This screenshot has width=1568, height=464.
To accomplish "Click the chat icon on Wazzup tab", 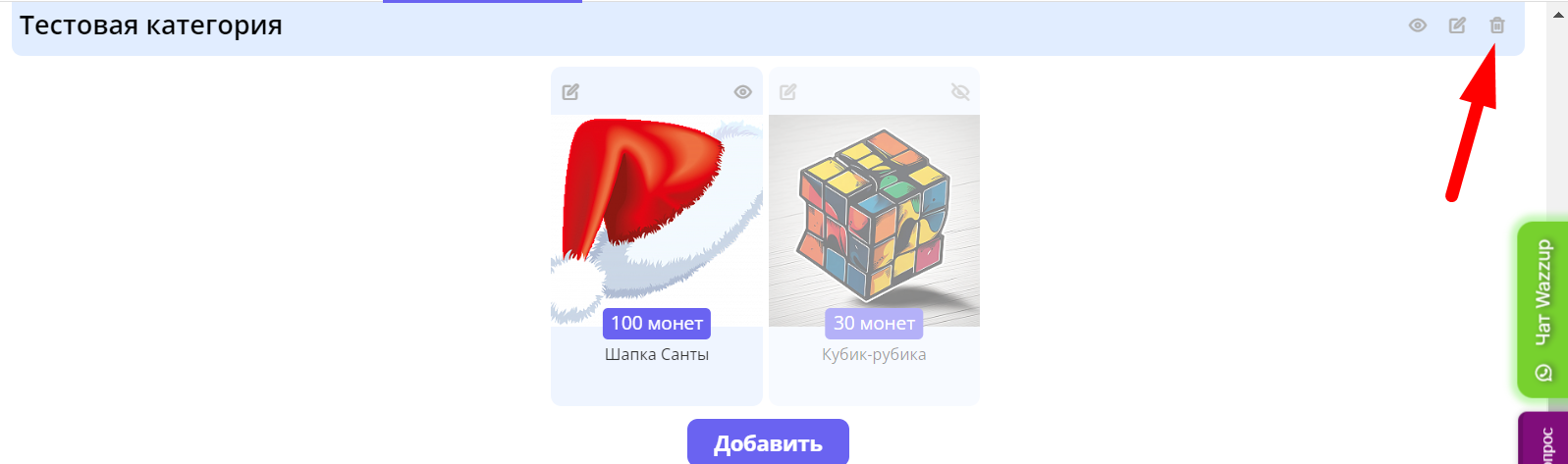I will tap(1543, 373).
